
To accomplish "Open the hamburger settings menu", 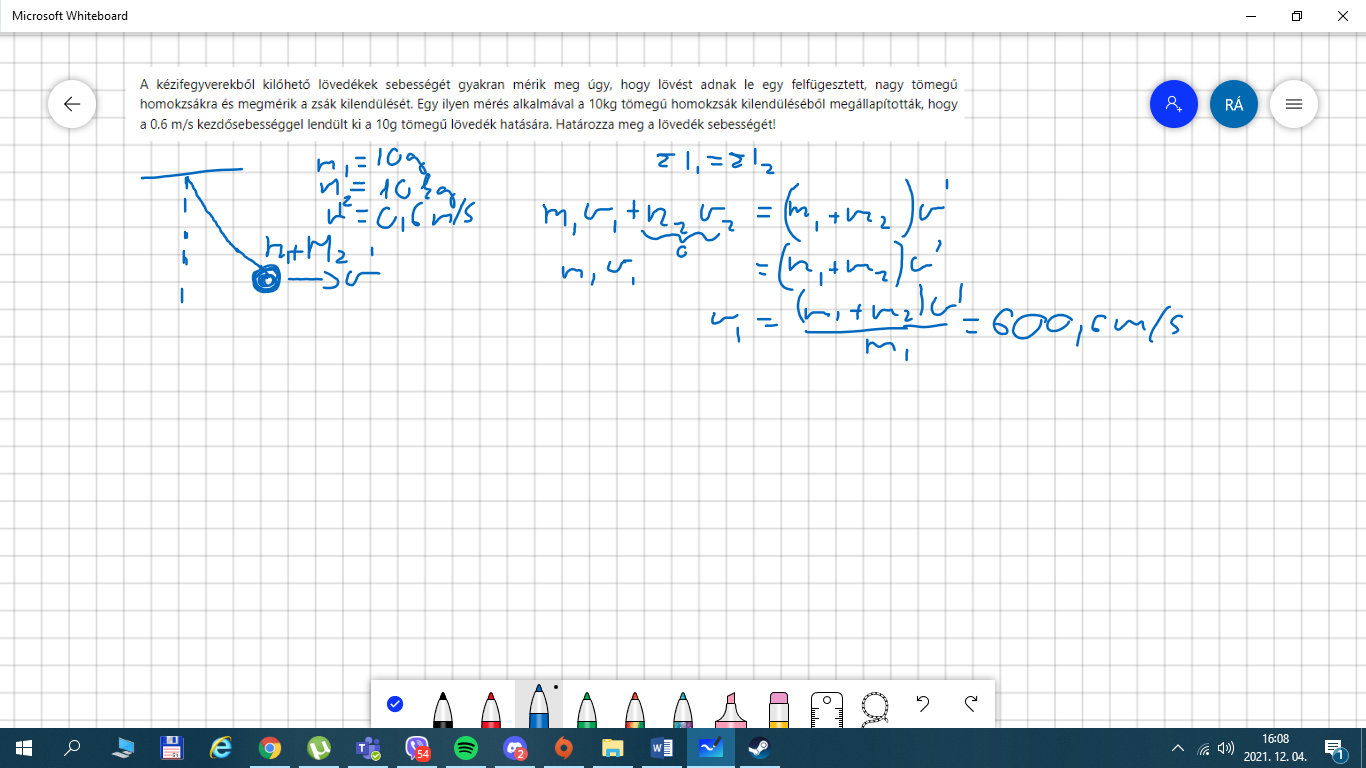I will click(1294, 104).
